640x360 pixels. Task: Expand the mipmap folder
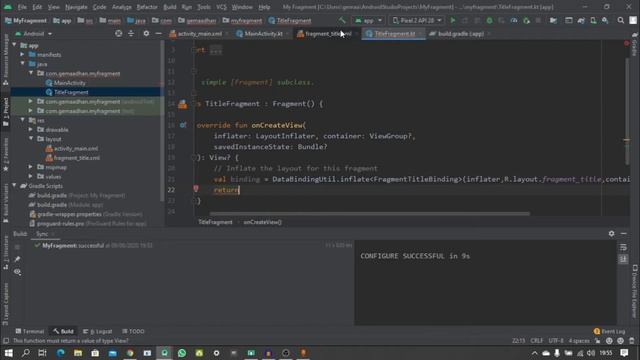click(x=31, y=167)
